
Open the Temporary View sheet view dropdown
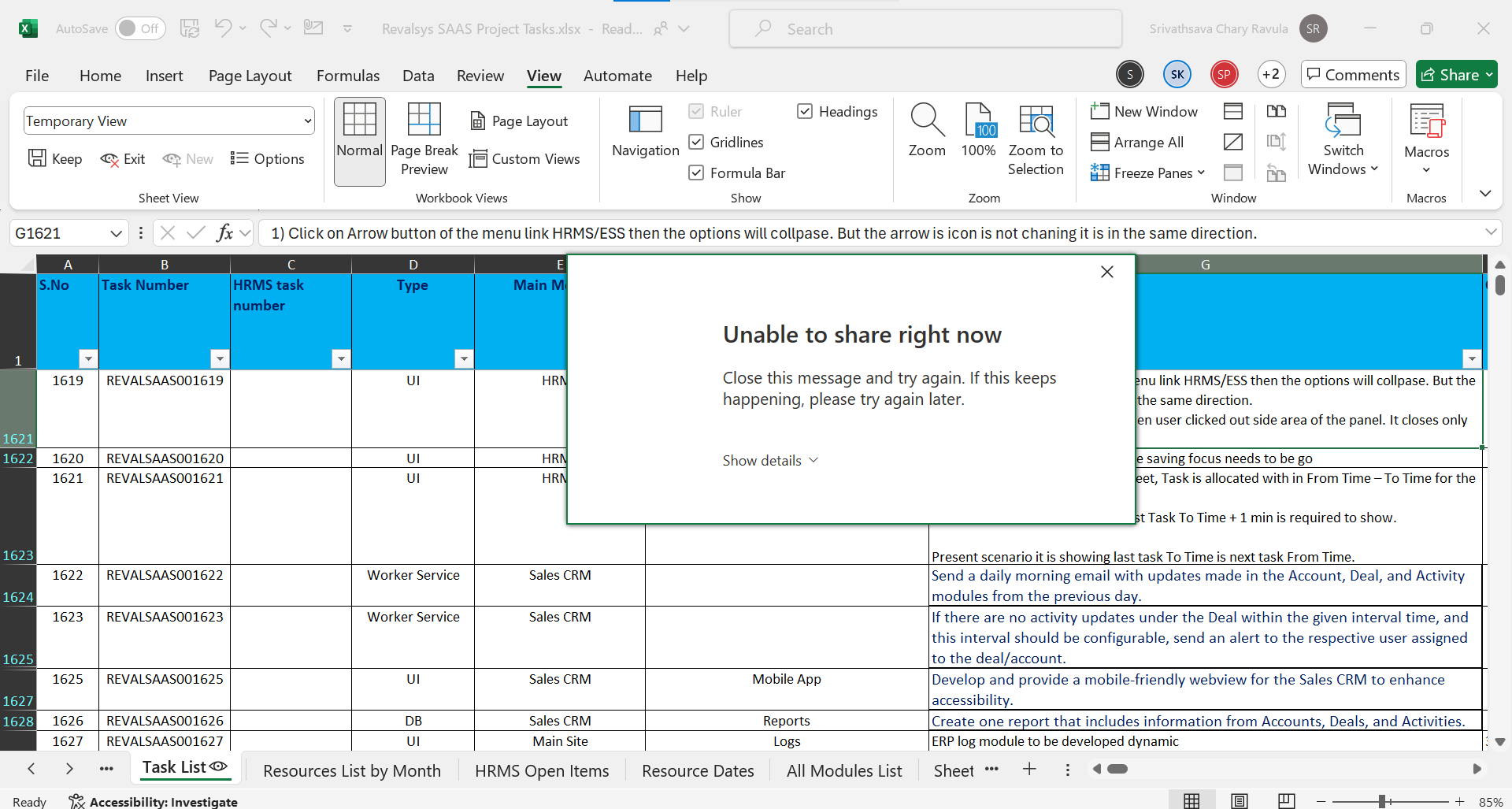(307, 121)
